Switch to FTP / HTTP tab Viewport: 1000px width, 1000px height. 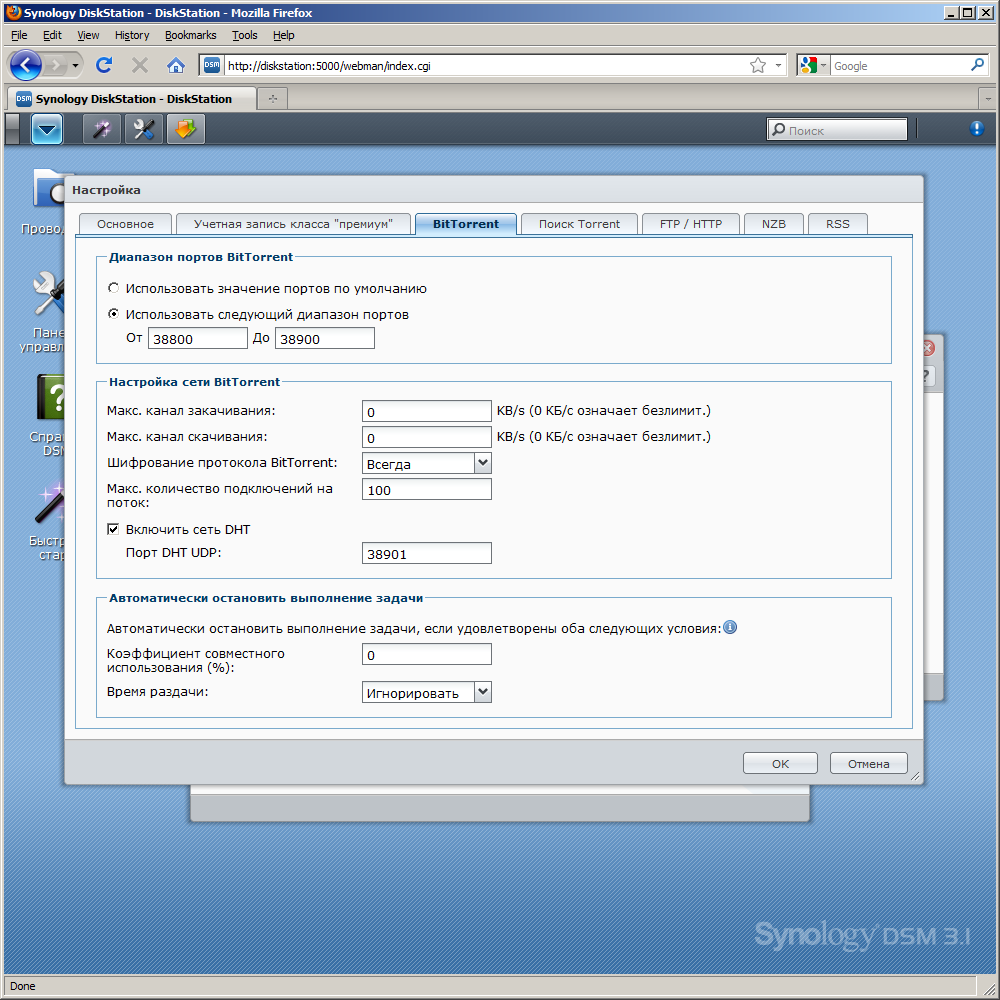pyautogui.click(x=691, y=224)
